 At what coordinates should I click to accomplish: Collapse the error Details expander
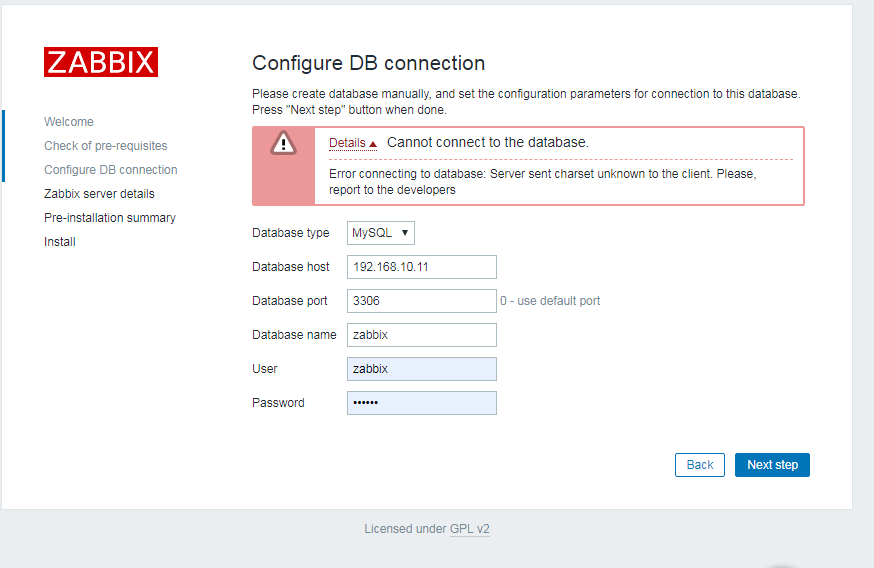[x=353, y=143]
